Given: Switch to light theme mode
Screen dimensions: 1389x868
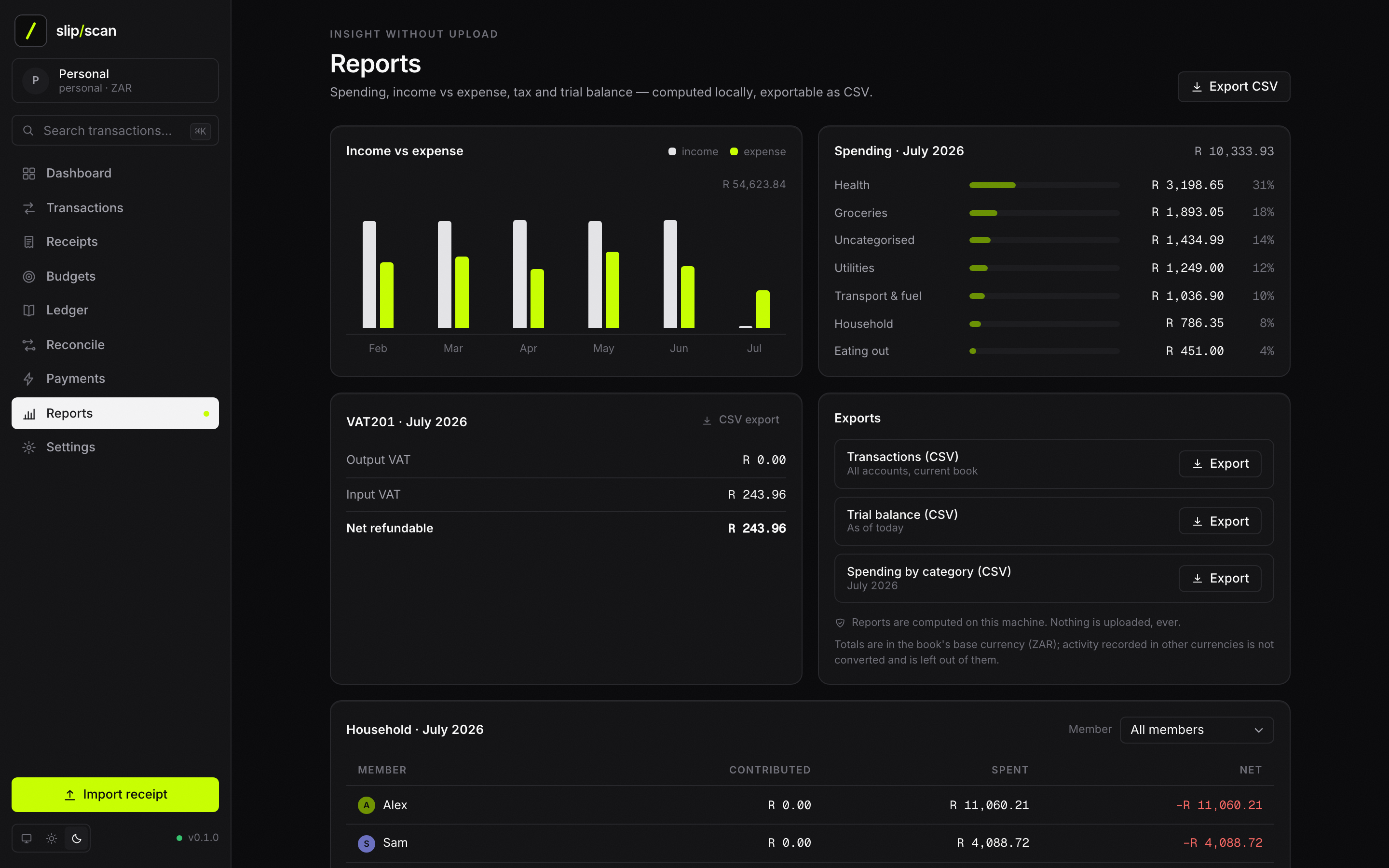Looking at the screenshot, I should (52, 838).
